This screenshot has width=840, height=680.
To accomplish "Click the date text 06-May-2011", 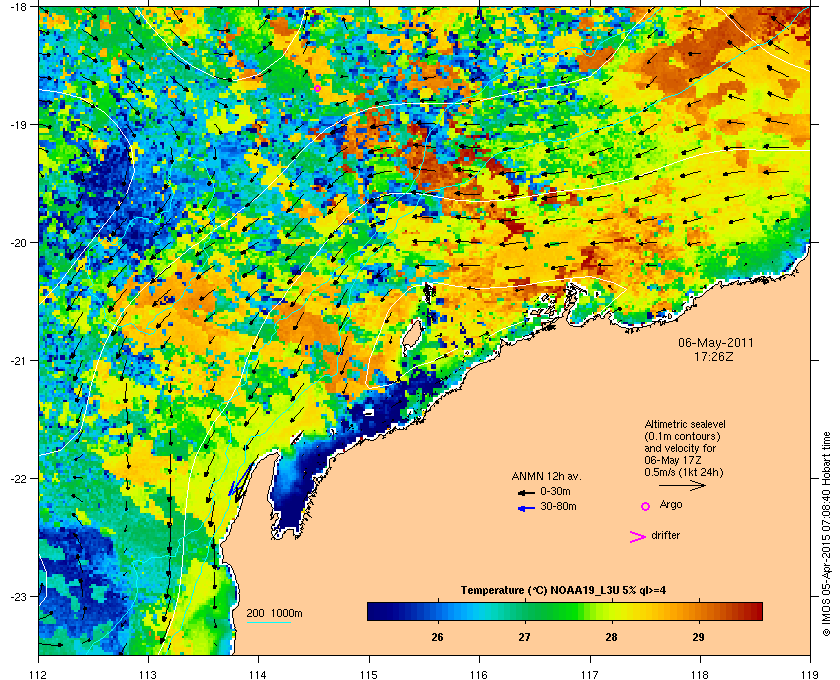I will (x=716, y=342).
